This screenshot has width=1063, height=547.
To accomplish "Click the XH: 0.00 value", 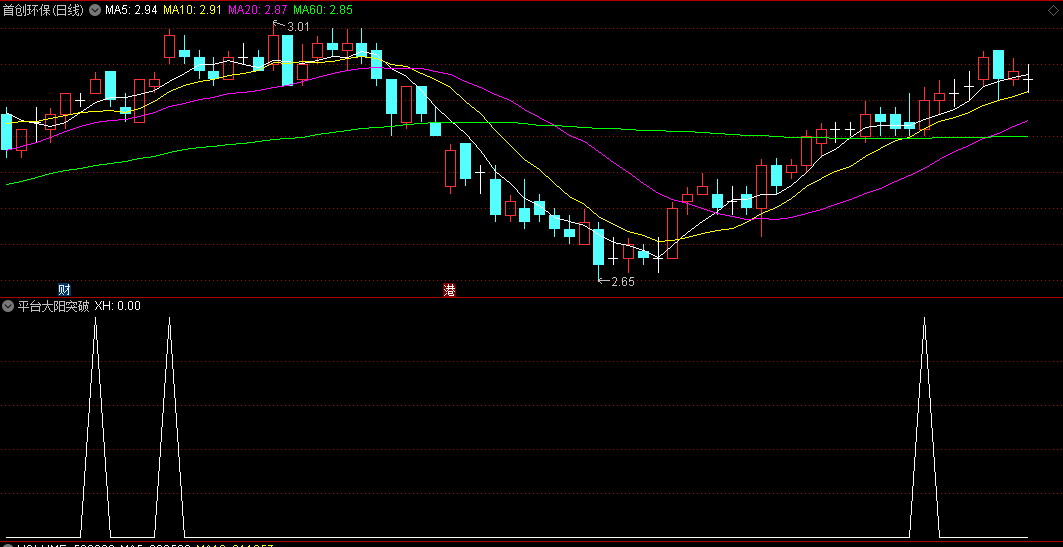I will 118,306.
